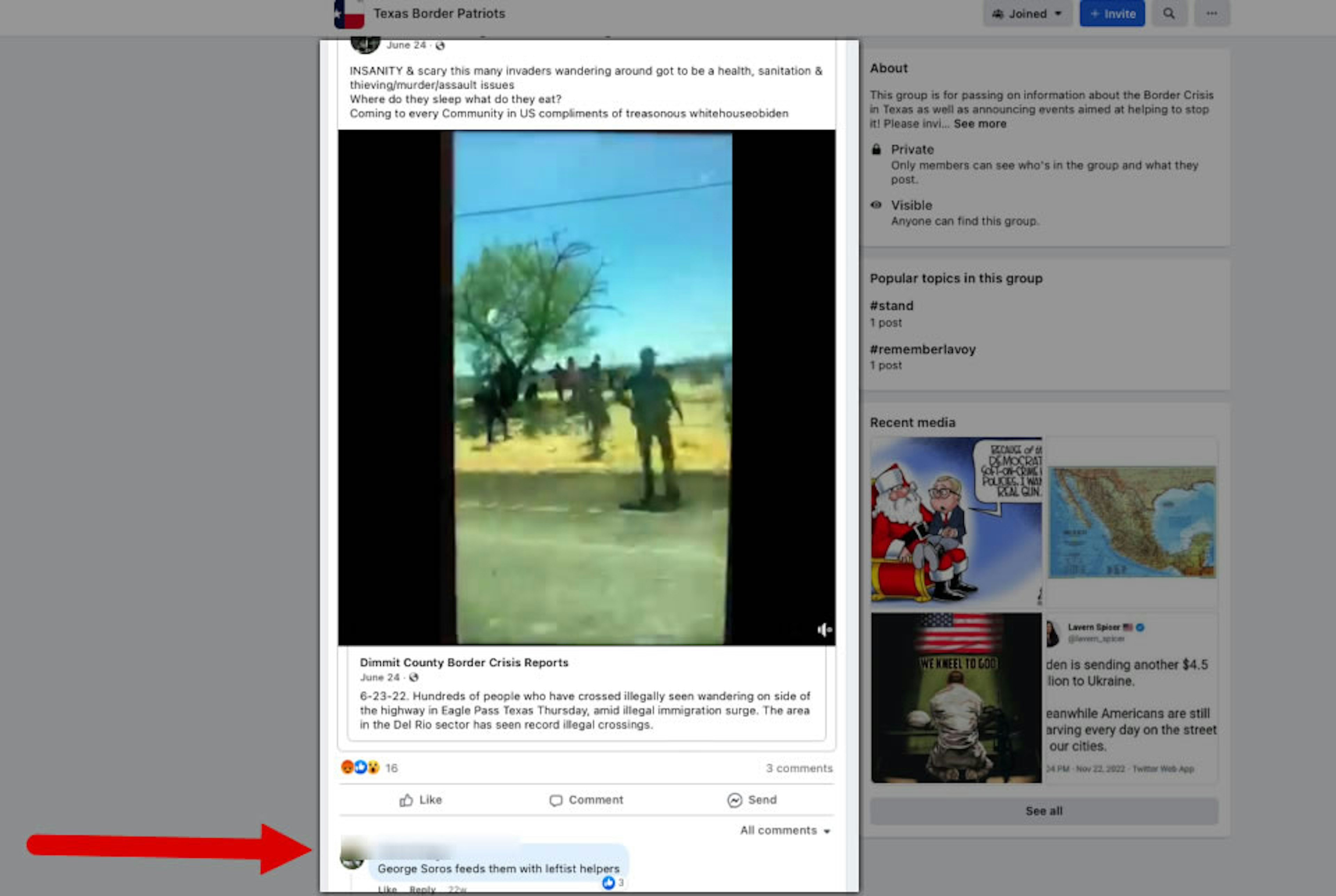1336x896 pixels.
Task: View reactions on the George Soros comment
Action: tap(613, 883)
